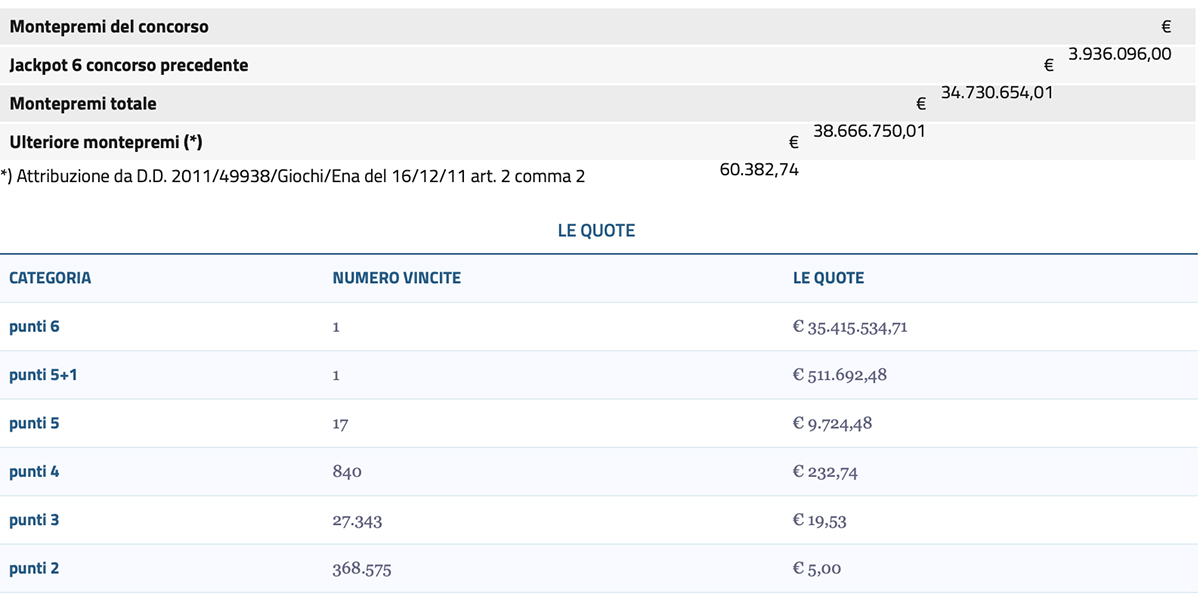
Task: Click the 27.343 winners count
Action: (x=357, y=521)
